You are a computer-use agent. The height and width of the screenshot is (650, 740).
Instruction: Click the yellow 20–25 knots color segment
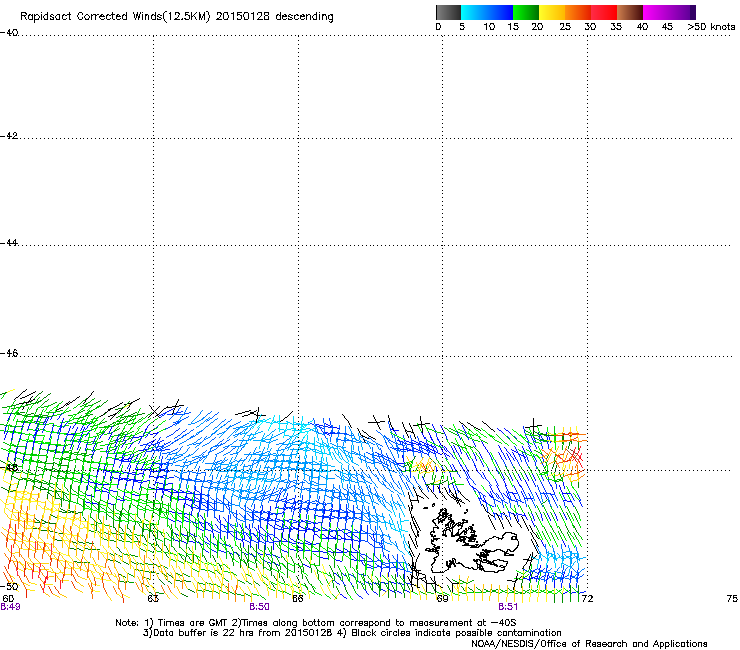(552, 12)
